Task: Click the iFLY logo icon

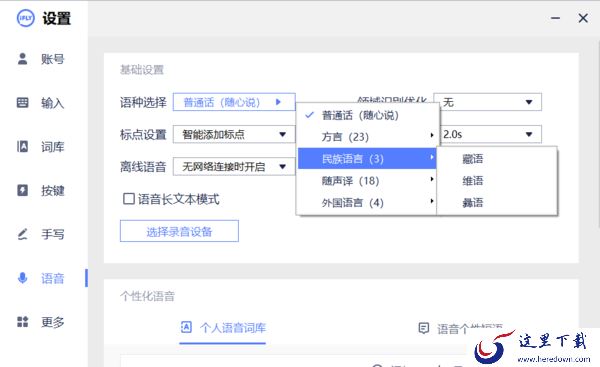Action: 26,18
